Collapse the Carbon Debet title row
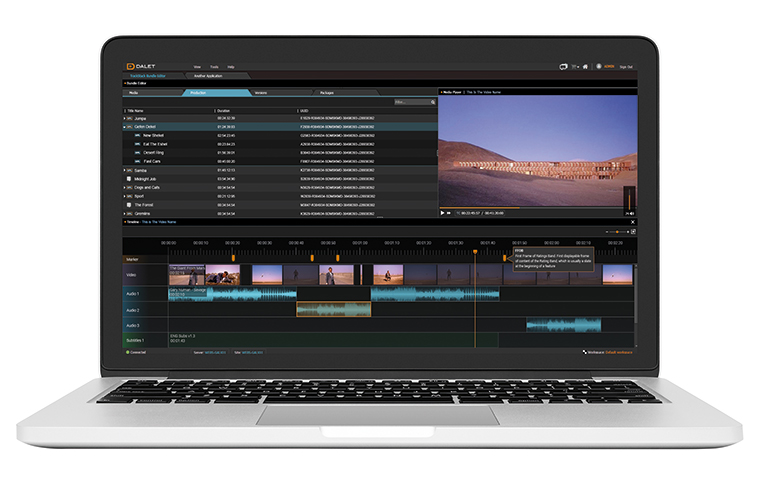The height and width of the screenshot is (500, 760). coord(125,127)
